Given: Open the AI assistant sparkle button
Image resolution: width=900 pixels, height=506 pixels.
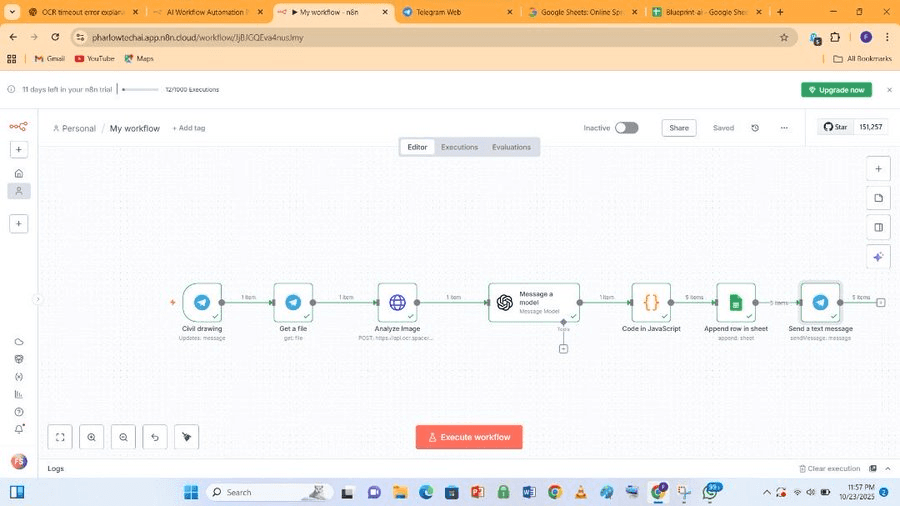Looking at the screenshot, I should pos(878,256).
